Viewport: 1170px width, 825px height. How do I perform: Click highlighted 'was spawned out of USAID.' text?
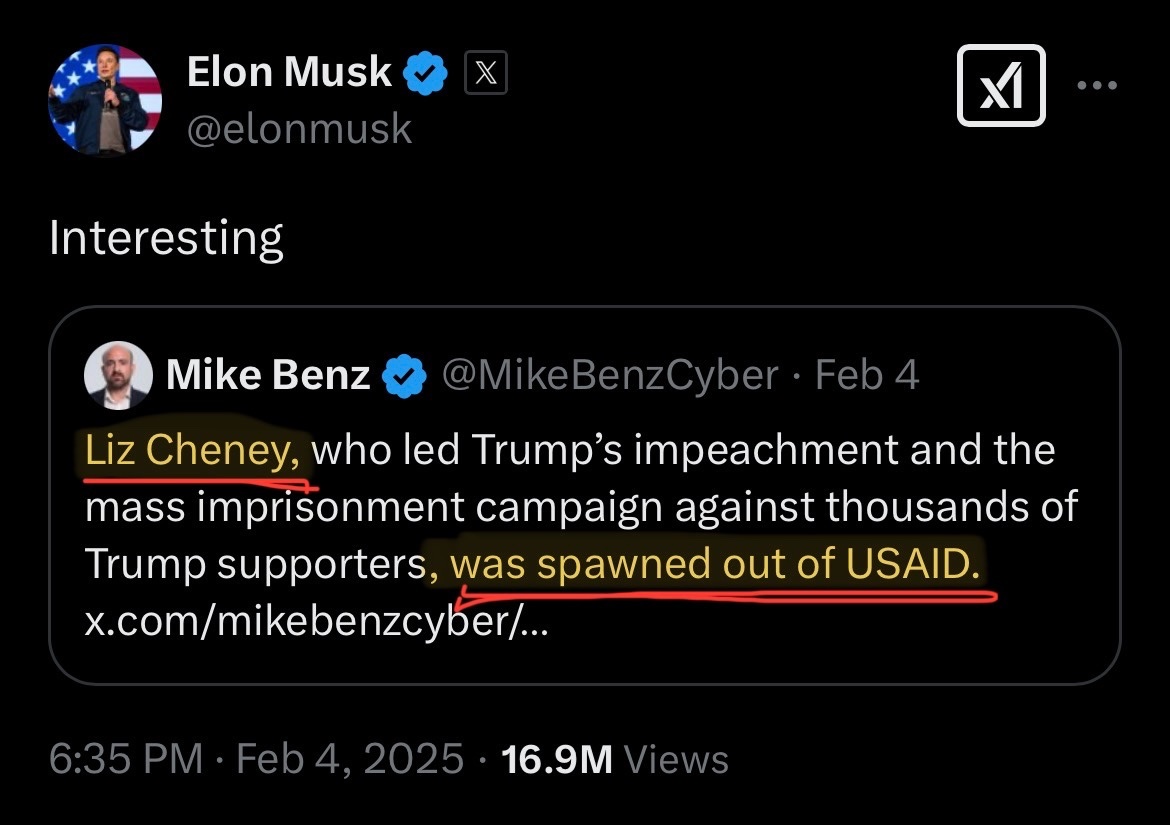click(x=715, y=565)
